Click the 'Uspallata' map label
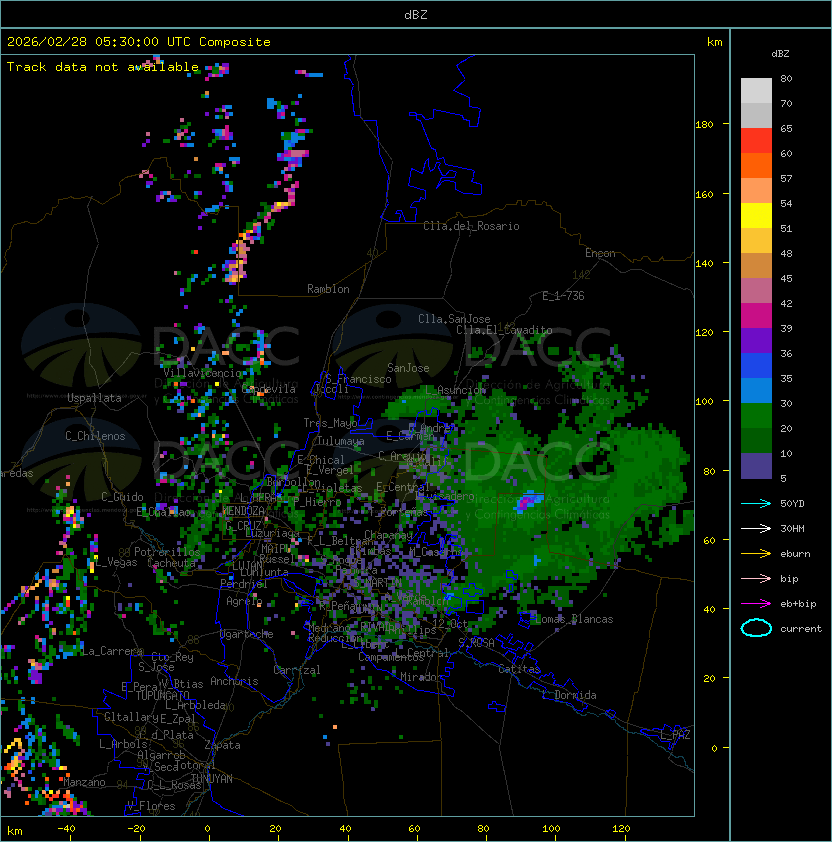The image size is (832, 842). pos(94,398)
